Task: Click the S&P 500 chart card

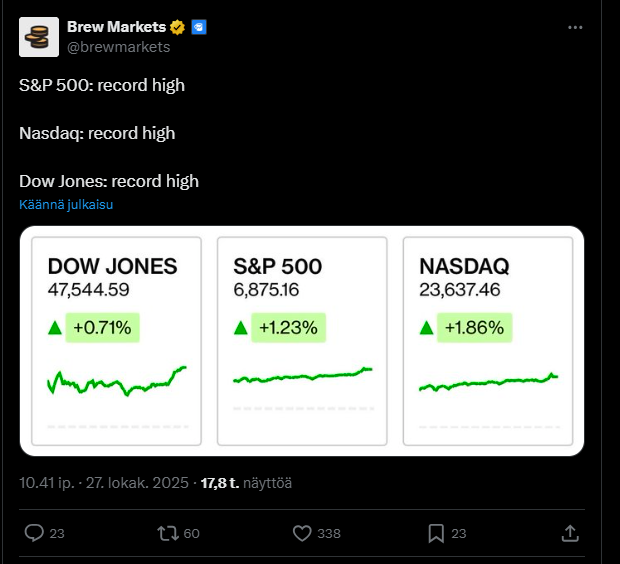Action: (302, 340)
